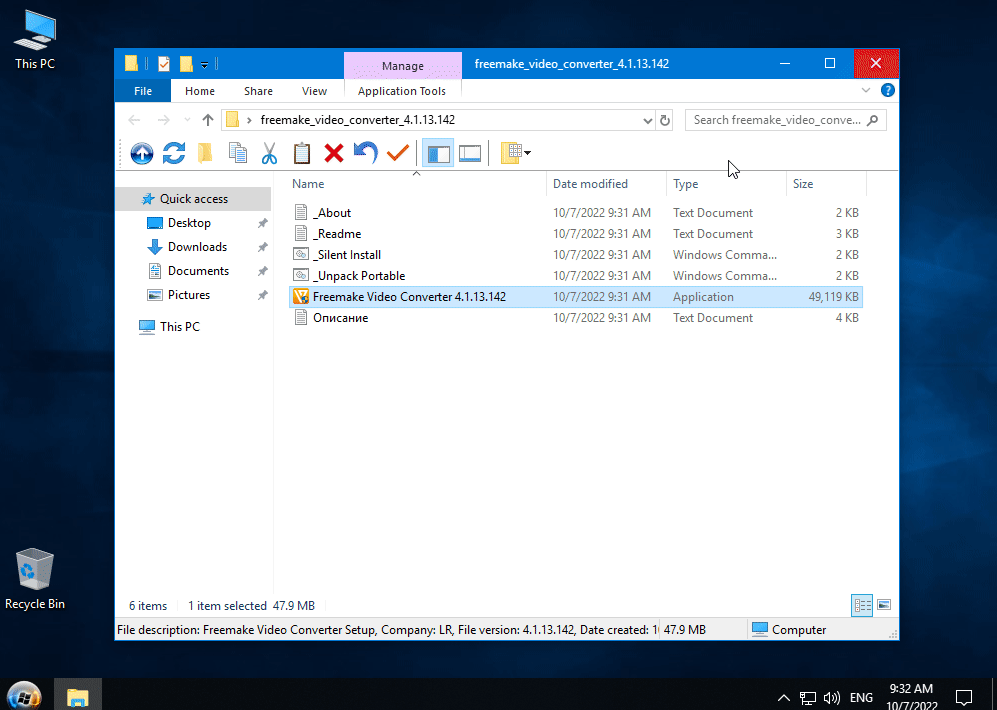Screen dimensions: 997x710
Task: Go up one folder level with Up arrow
Action: click(x=207, y=119)
